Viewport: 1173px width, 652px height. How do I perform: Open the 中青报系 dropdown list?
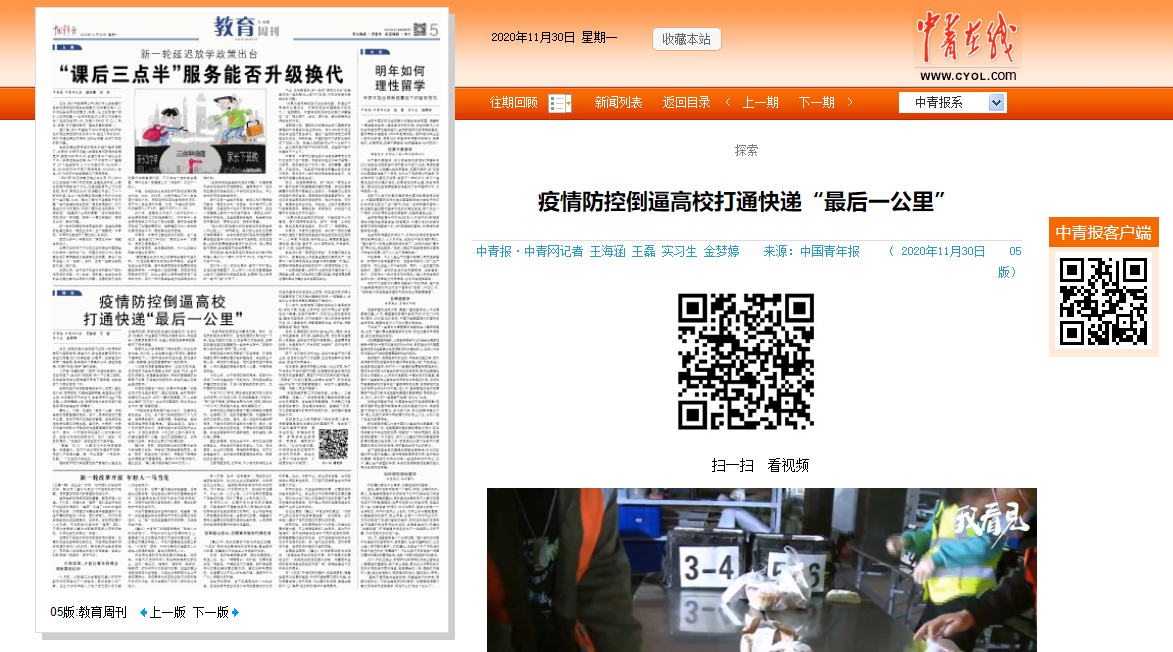tap(952, 102)
